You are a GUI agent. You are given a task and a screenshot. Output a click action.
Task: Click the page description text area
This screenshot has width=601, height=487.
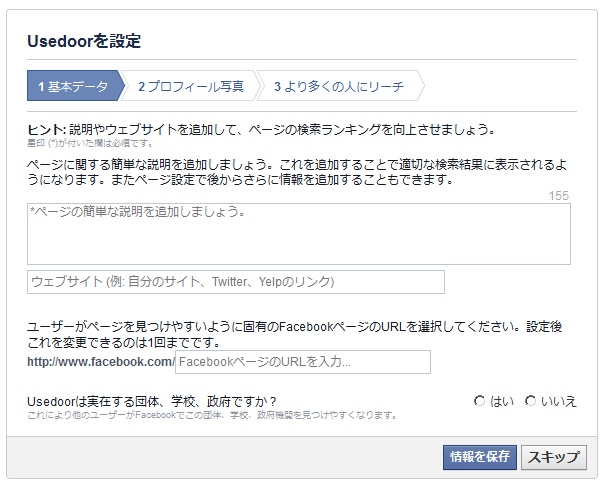tap(299, 234)
